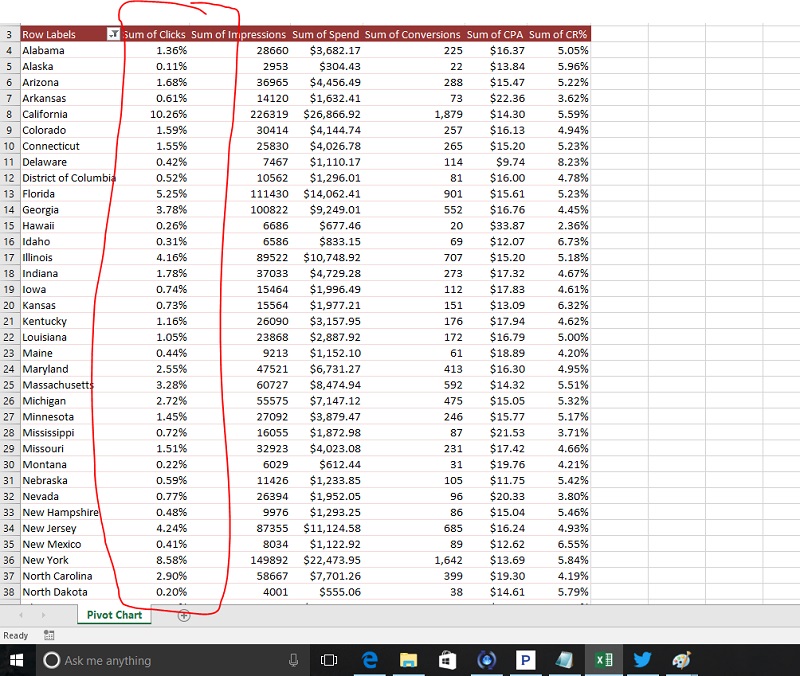Click Maryland spend $6,731.27

point(335,369)
